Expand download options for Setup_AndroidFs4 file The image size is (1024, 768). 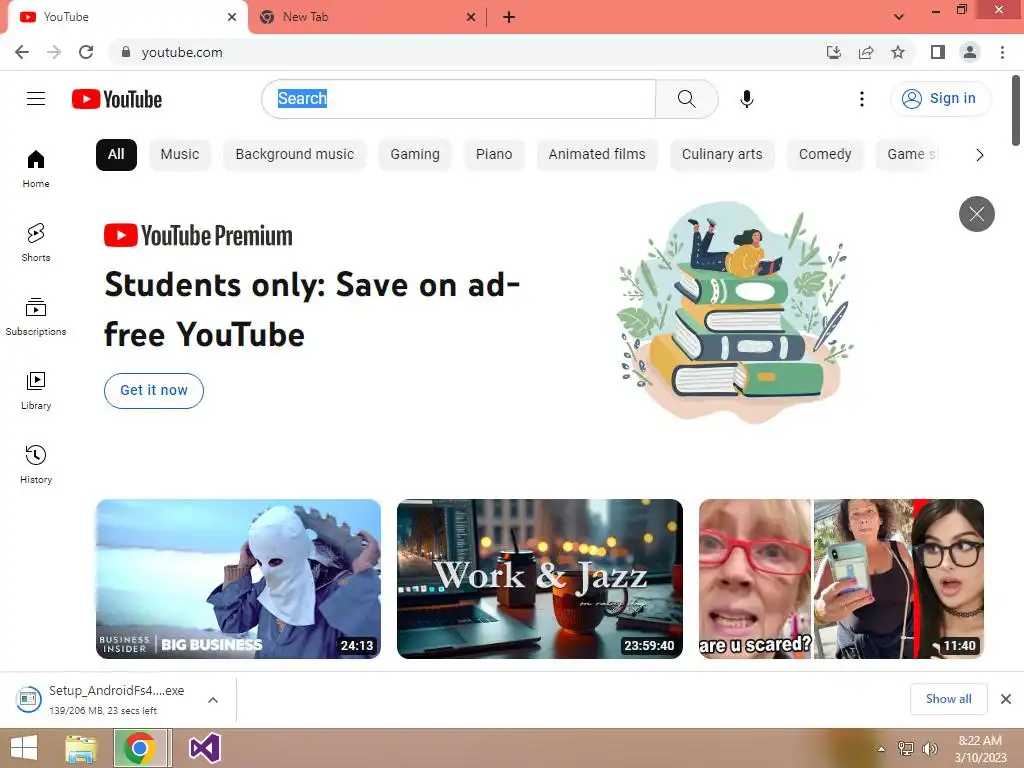(x=212, y=700)
